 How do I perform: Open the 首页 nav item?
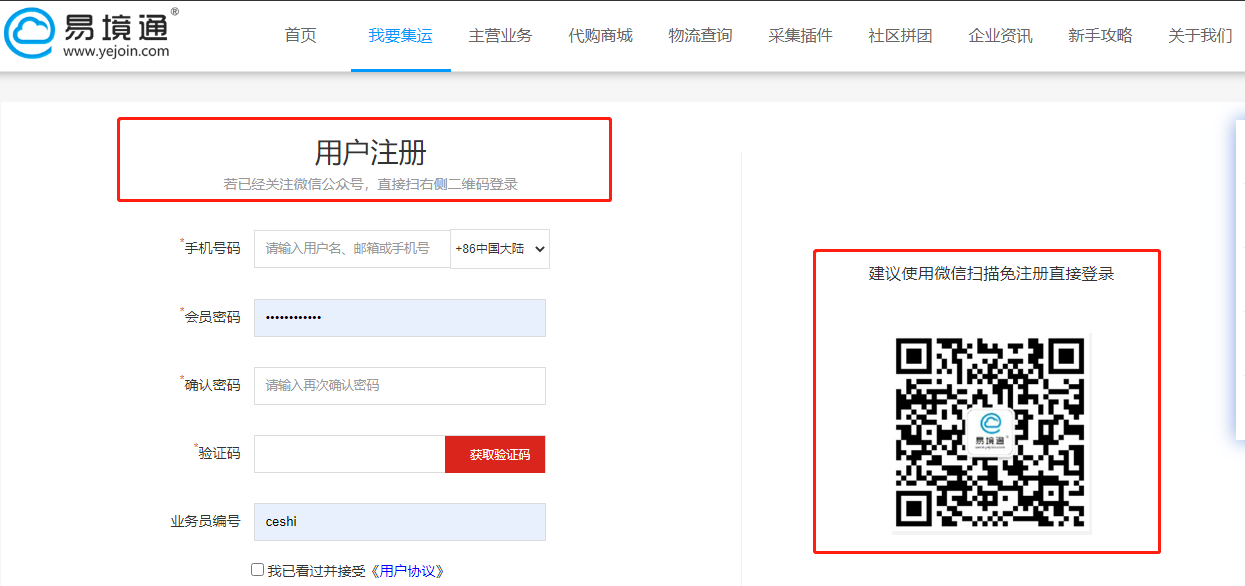tap(300, 35)
